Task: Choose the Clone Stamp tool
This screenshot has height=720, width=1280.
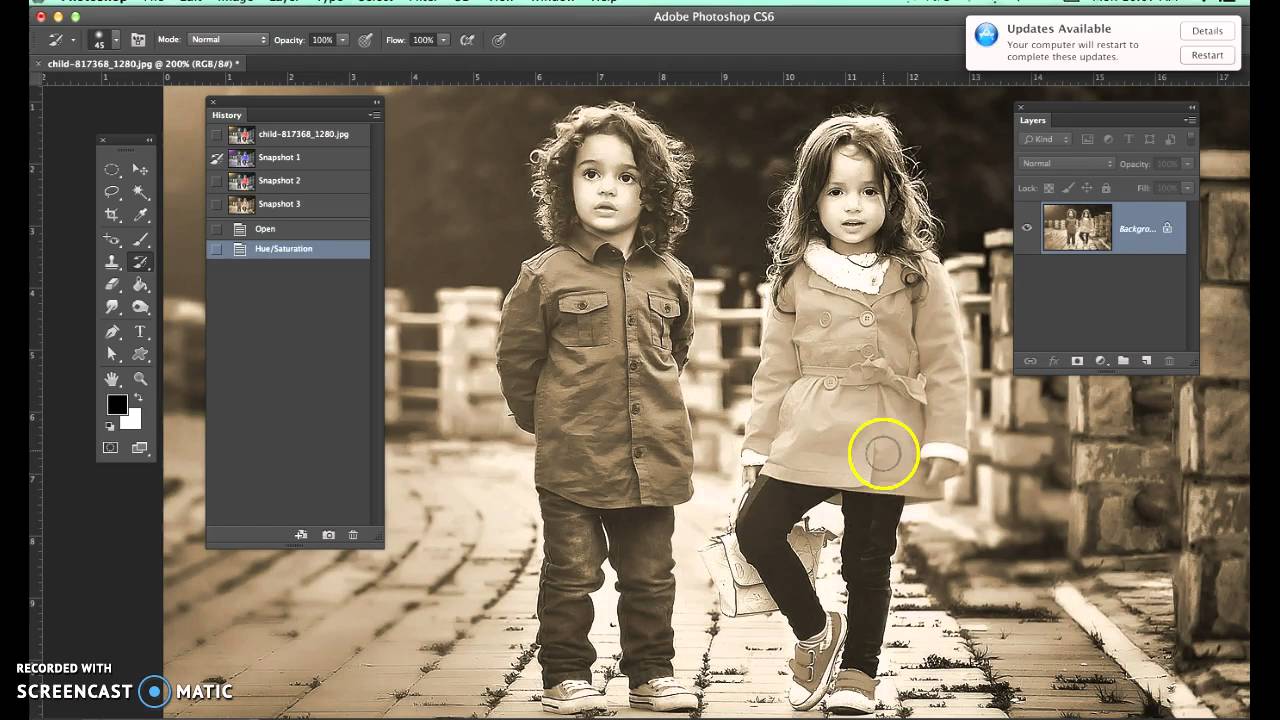Action: pos(112,263)
